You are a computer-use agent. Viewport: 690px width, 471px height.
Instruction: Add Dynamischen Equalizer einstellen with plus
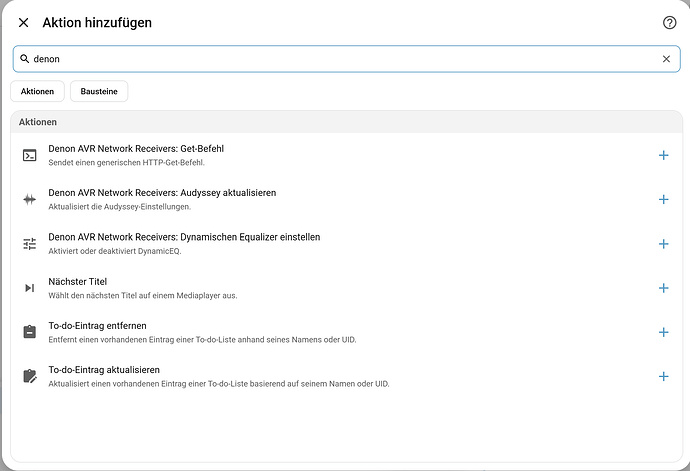point(664,244)
